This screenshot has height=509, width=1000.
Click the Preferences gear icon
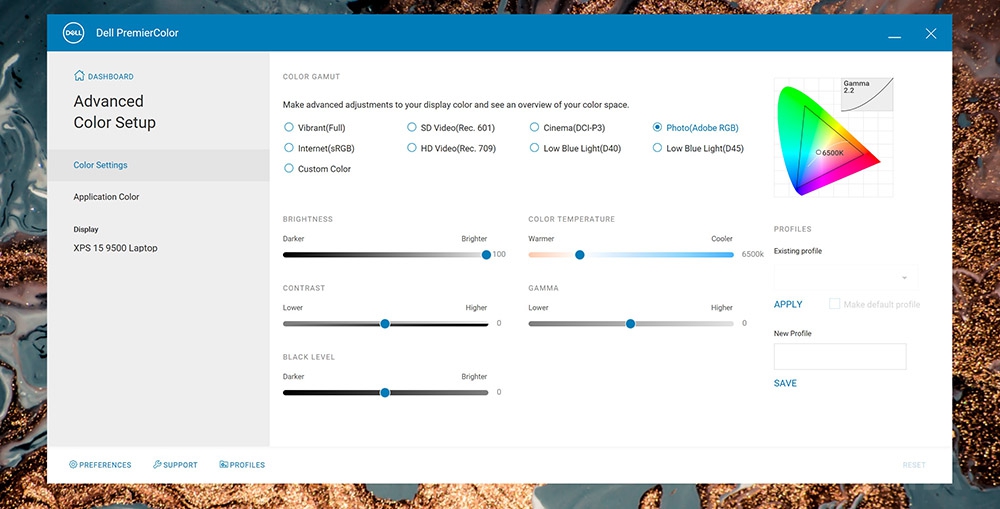[x=73, y=464]
